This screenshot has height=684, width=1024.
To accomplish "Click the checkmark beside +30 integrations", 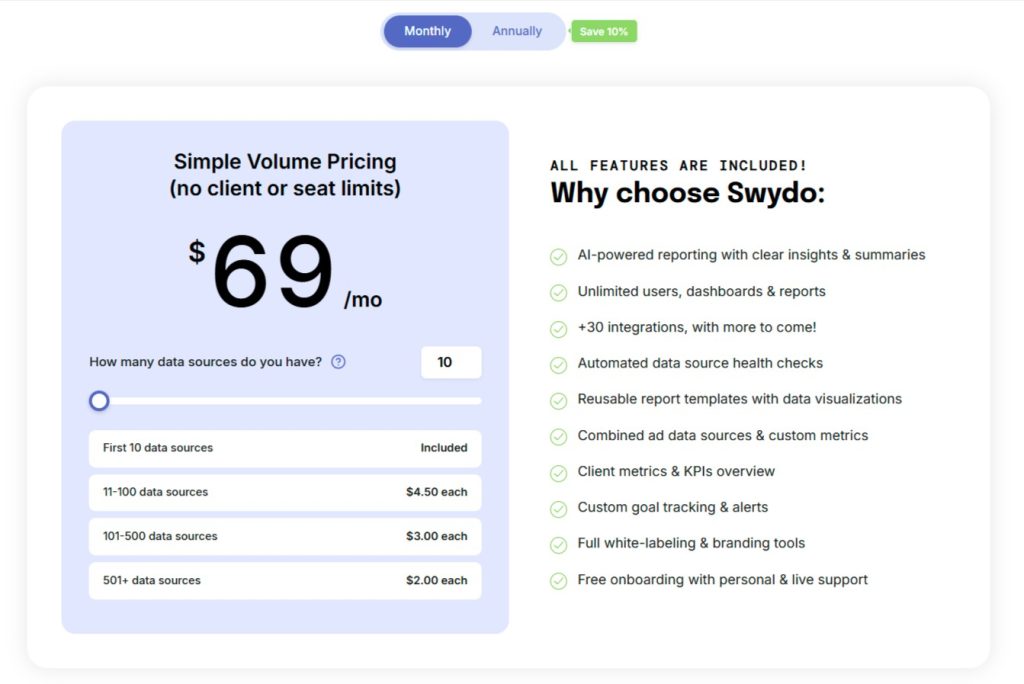I will tap(558, 328).
